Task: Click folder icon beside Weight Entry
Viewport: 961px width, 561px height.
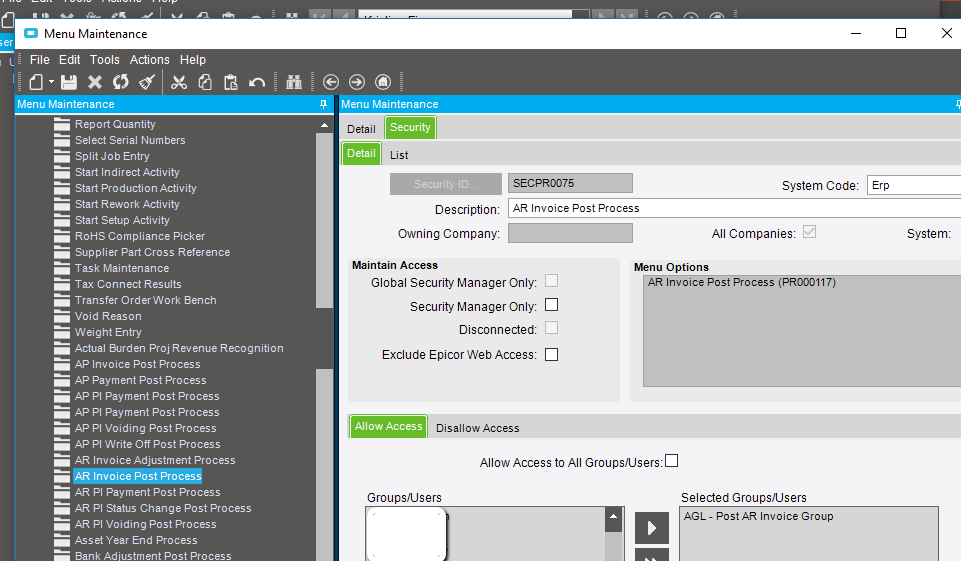Action: click(x=62, y=332)
